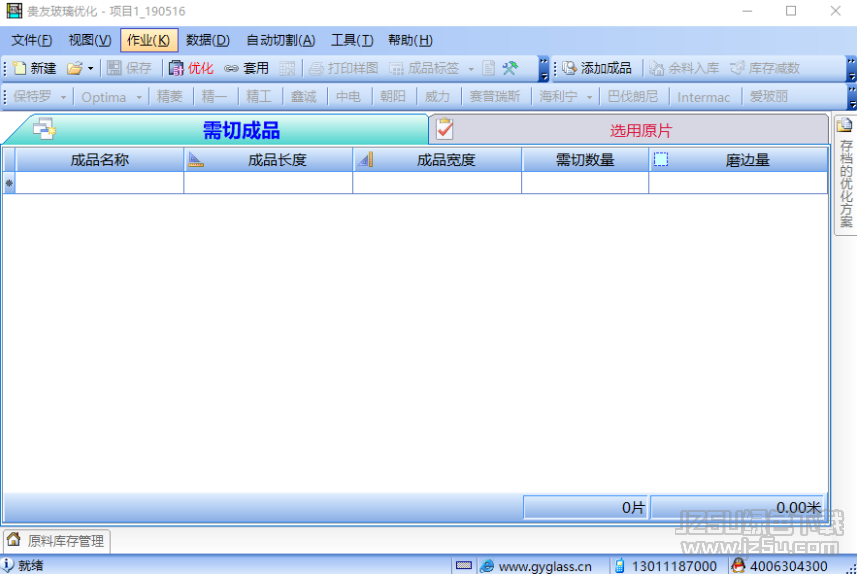Image resolution: width=857 pixels, height=574 pixels.
Task: Click the empty 成品长度 cell in new row
Action: [x=268, y=183]
